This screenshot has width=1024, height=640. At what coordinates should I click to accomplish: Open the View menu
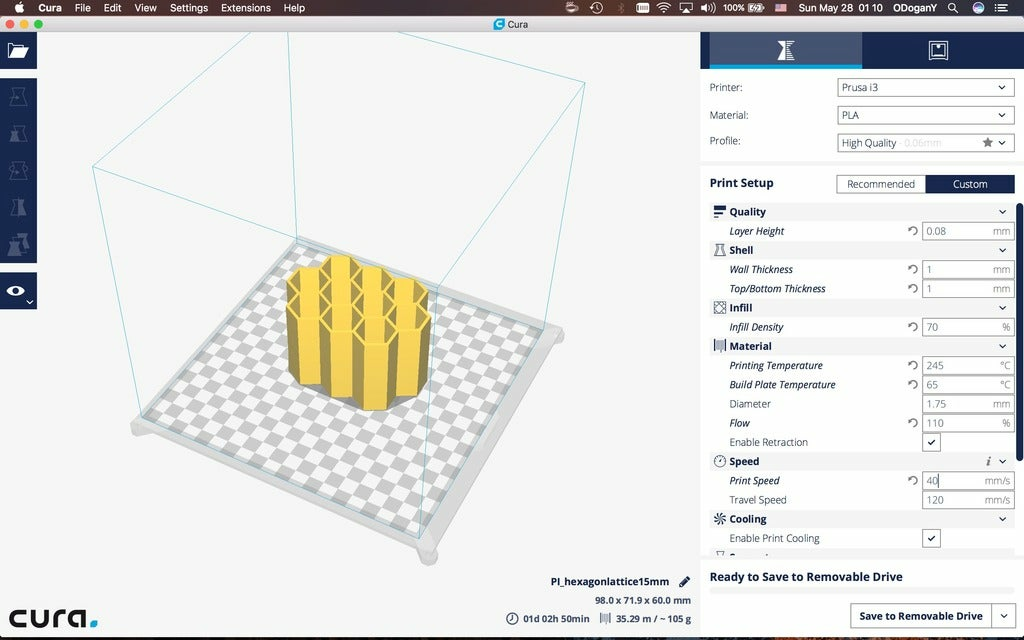pyautogui.click(x=145, y=8)
